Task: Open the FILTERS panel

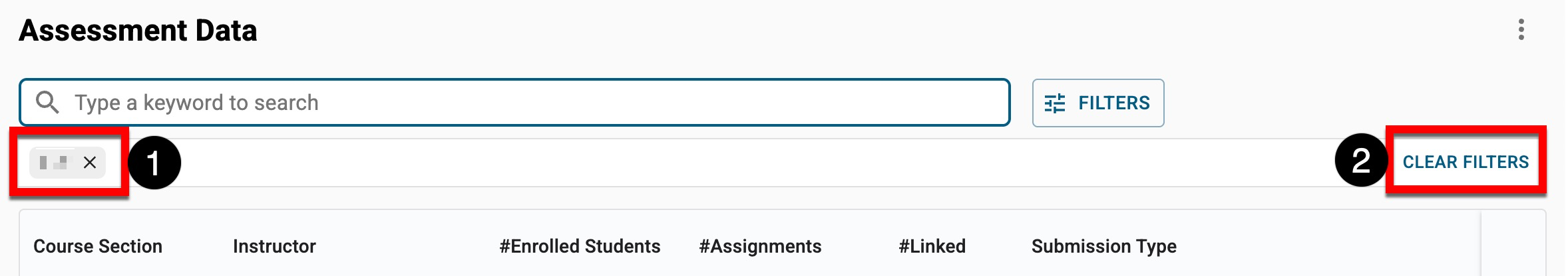Action: (1098, 103)
